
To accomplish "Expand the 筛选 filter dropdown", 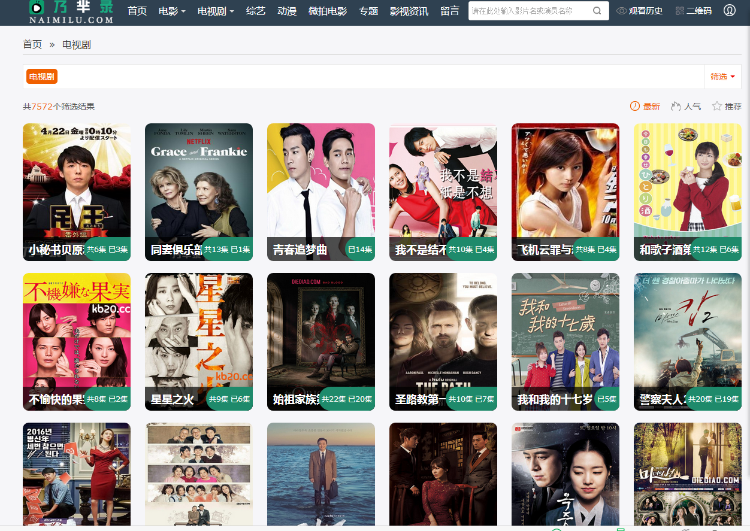I will [722, 77].
